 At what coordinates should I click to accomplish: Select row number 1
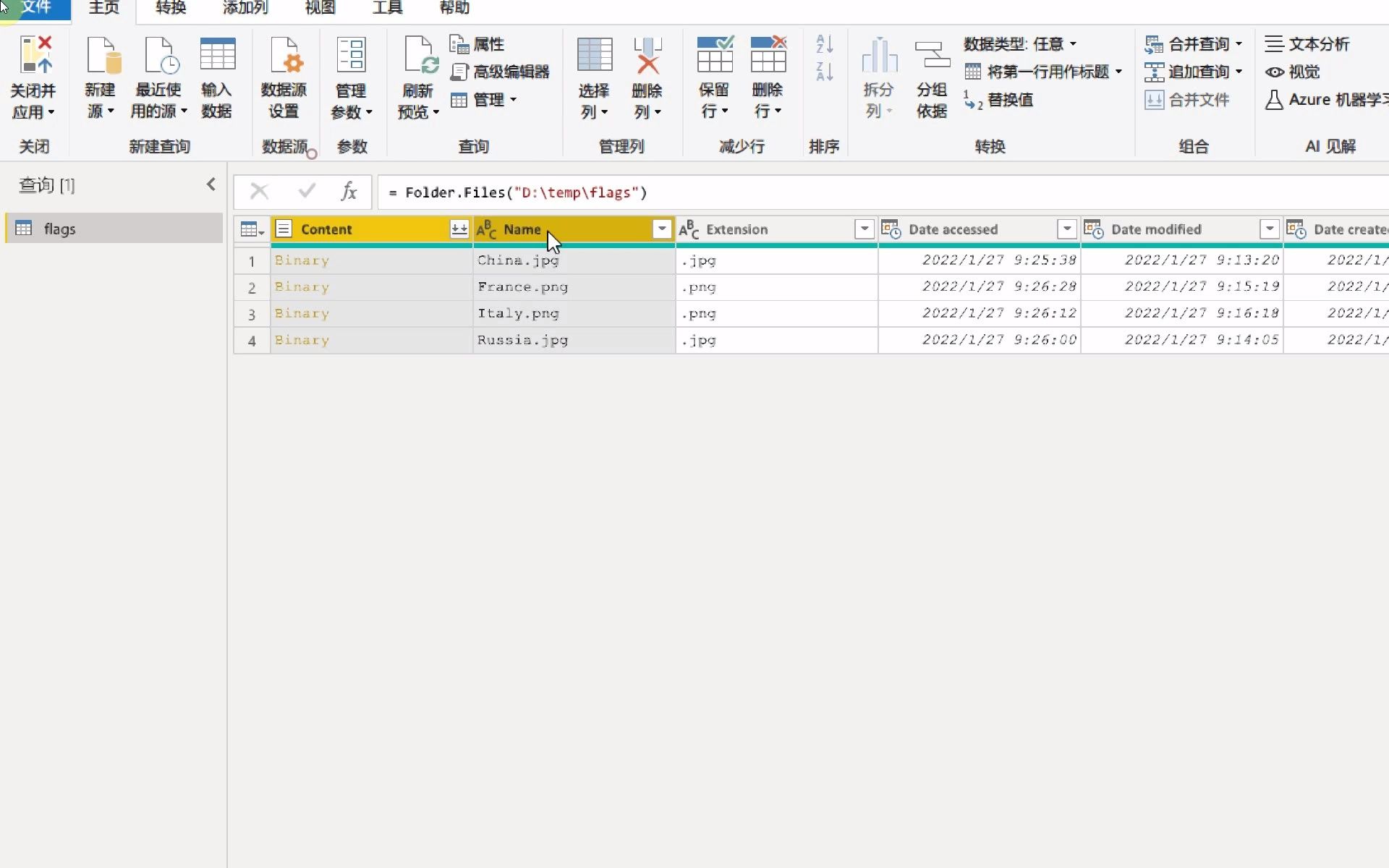point(252,260)
